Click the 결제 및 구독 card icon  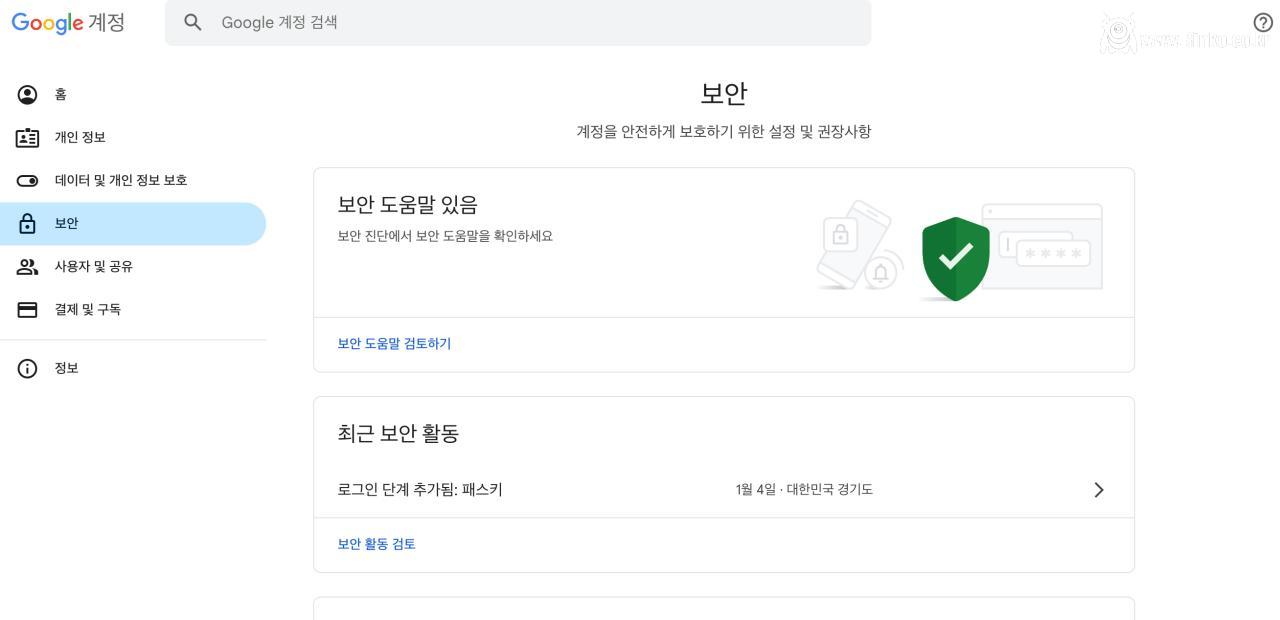[28, 310]
